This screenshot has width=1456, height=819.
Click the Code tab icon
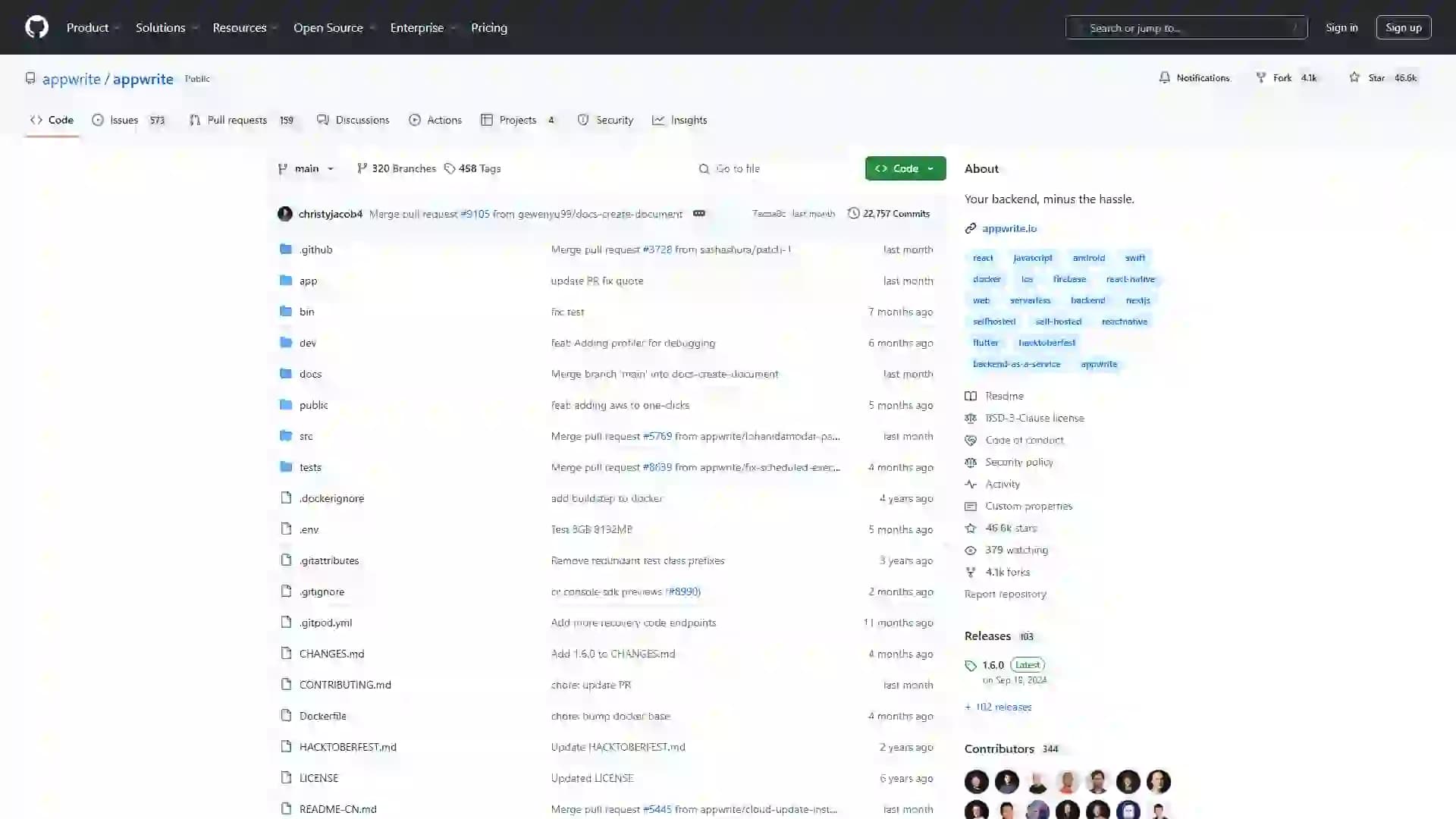[x=37, y=119]
